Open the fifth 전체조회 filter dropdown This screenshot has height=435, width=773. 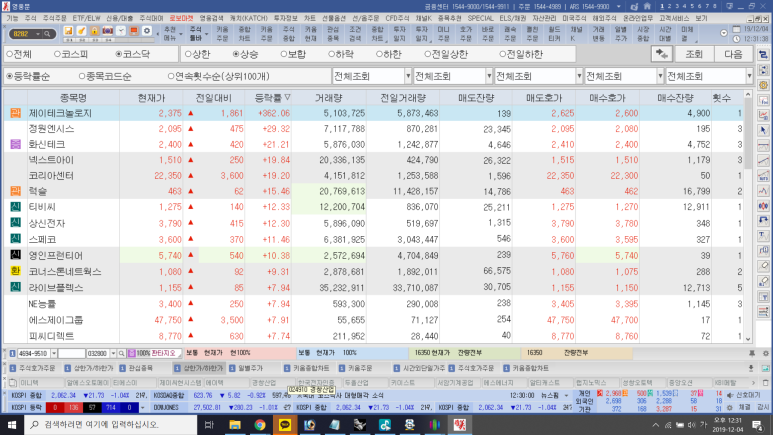pos(749,76)
